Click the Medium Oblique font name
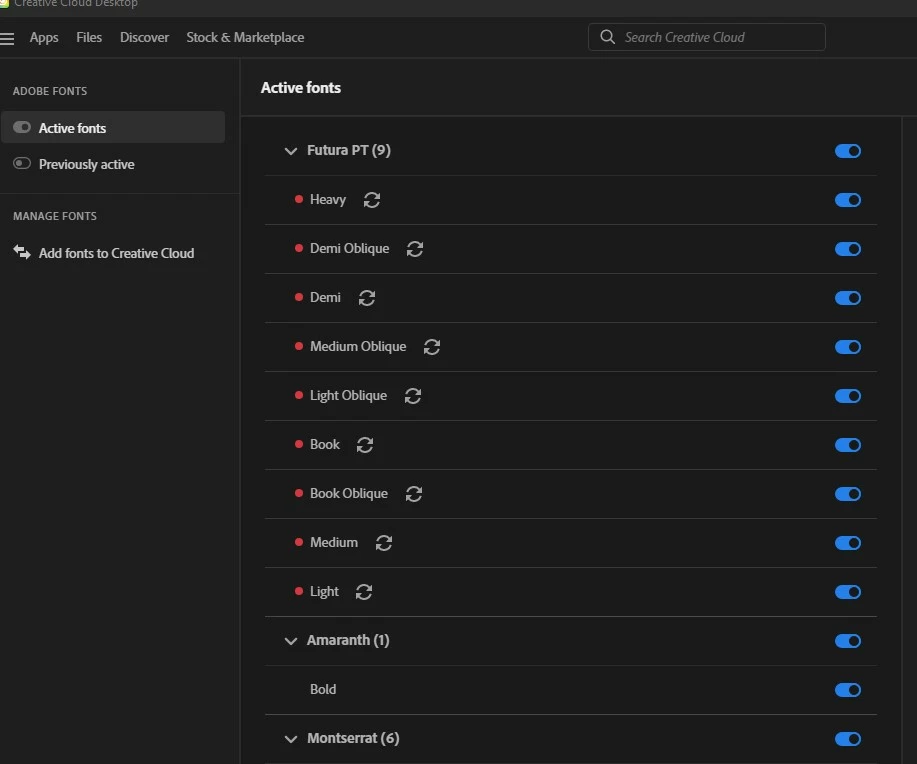The height and width of the screenshot is (764, 917). point(358,346)
